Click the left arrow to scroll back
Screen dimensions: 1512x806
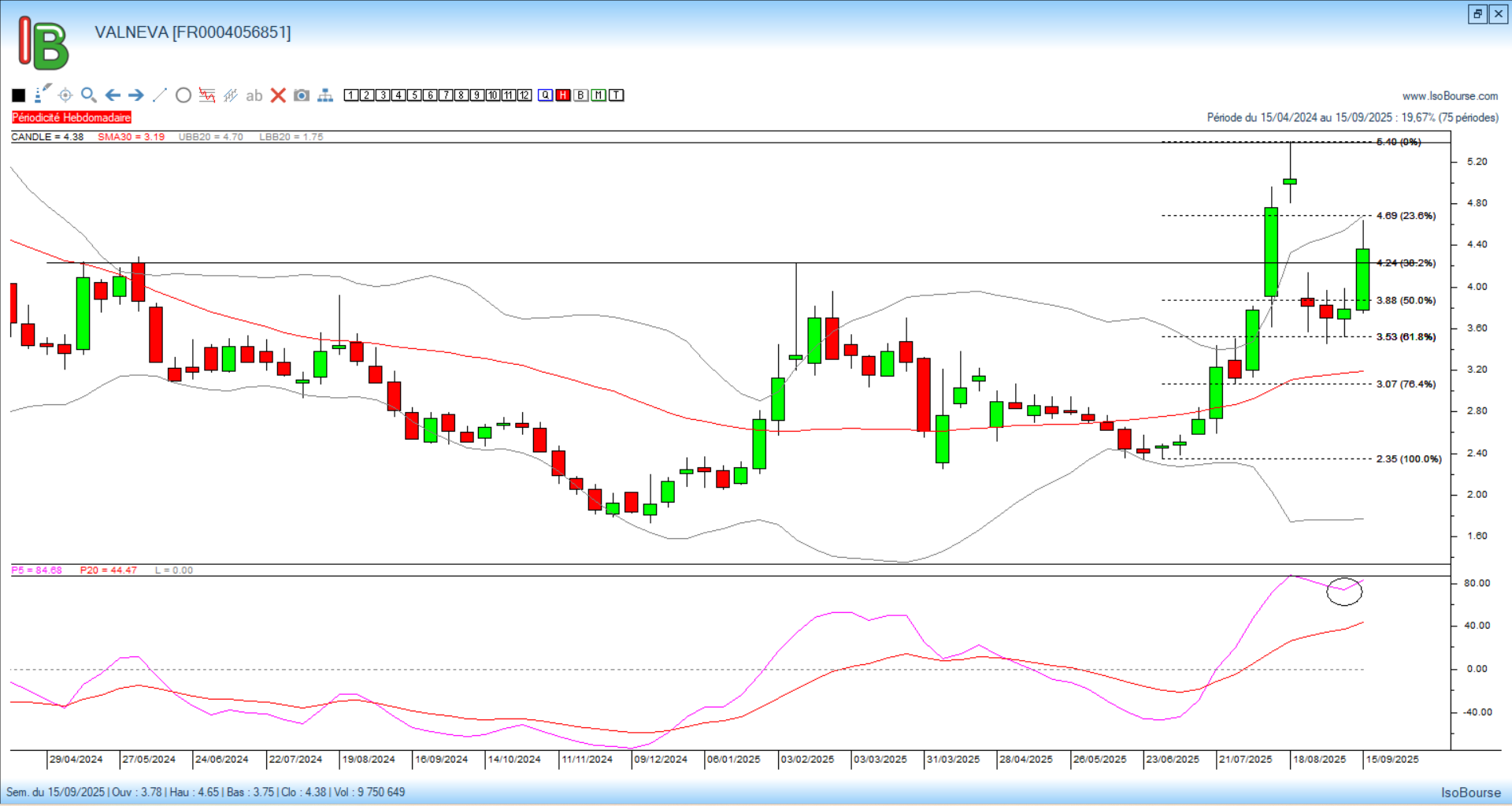point(113,95)
